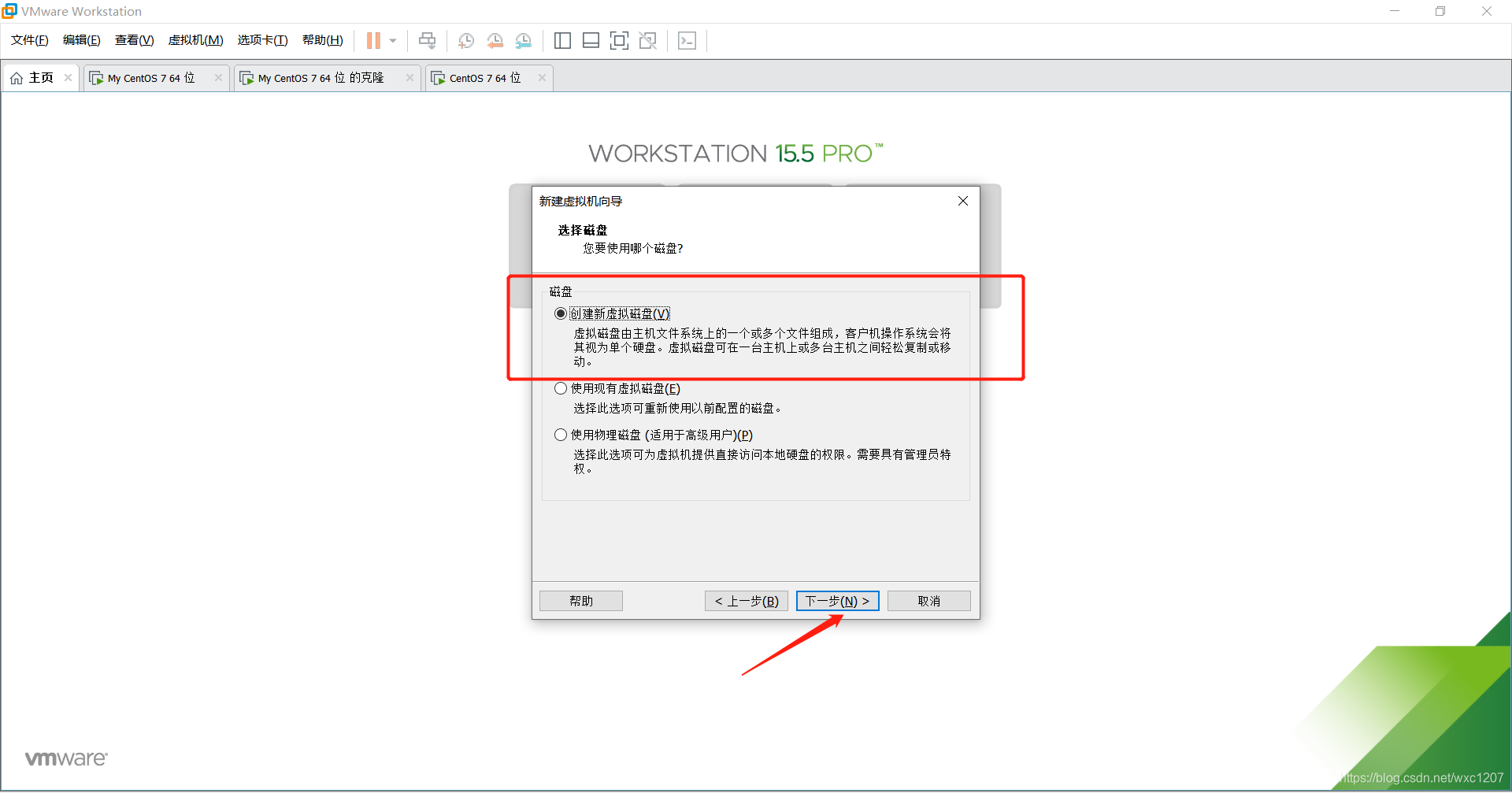
Task: Go back with < 上一步(B) button
Action: click(x=747, y=601)
